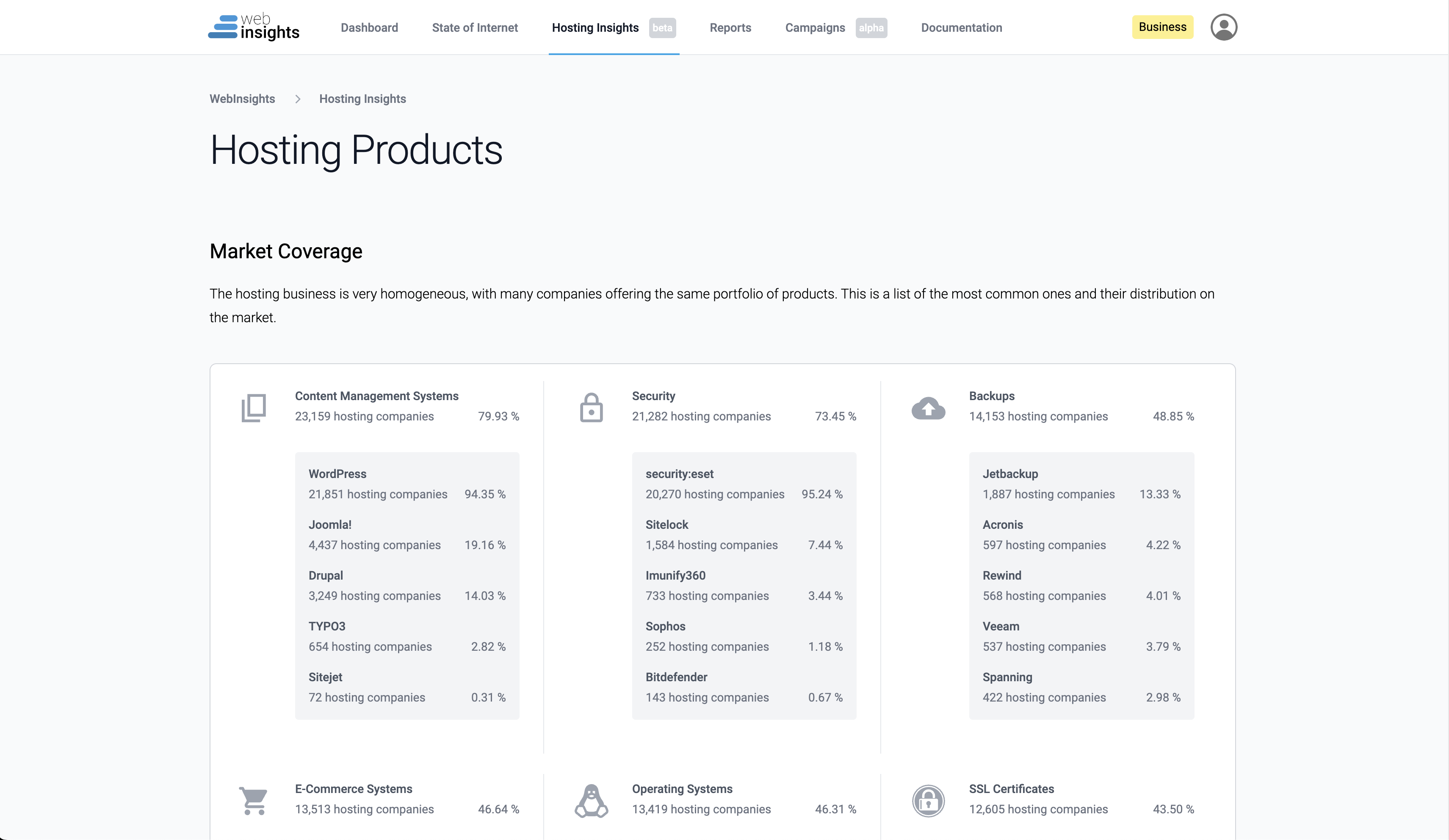Click the Hosting Insights breadcrumb link
This screenshot has width=1449, height=840.
click(362, 99)
